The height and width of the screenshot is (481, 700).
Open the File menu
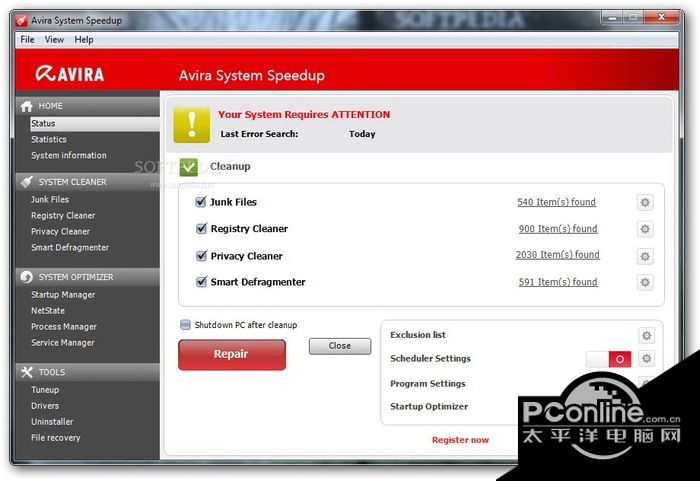coord(27,39)
